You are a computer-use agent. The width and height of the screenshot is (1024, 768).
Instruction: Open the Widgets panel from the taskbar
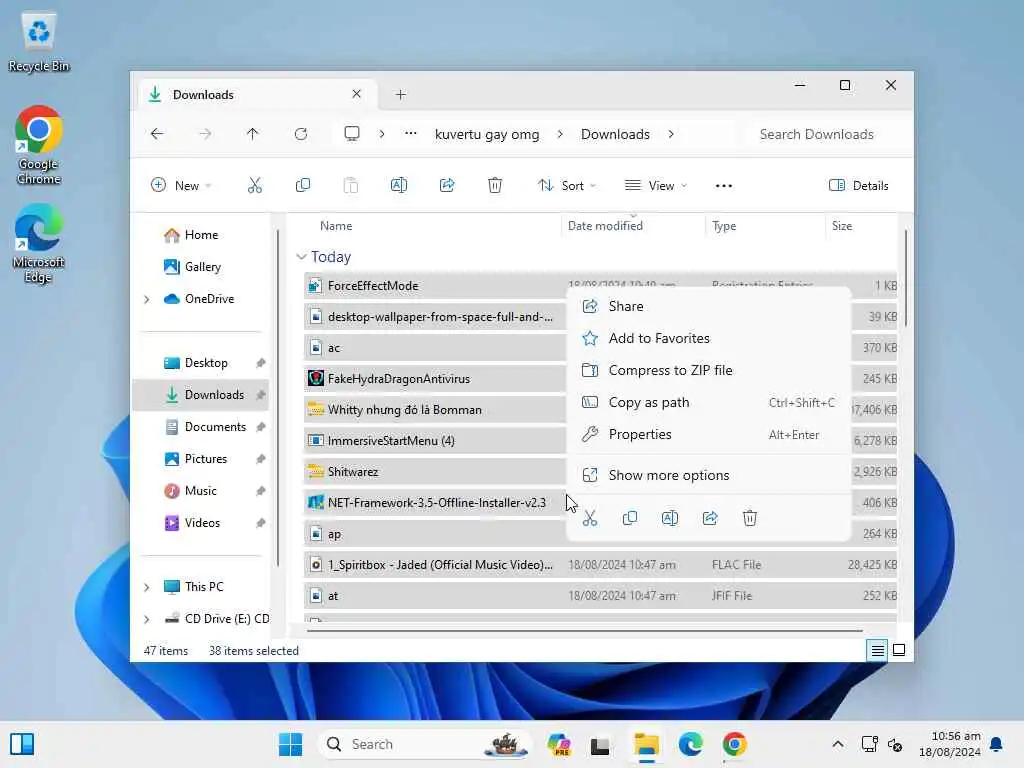[22, 744]
